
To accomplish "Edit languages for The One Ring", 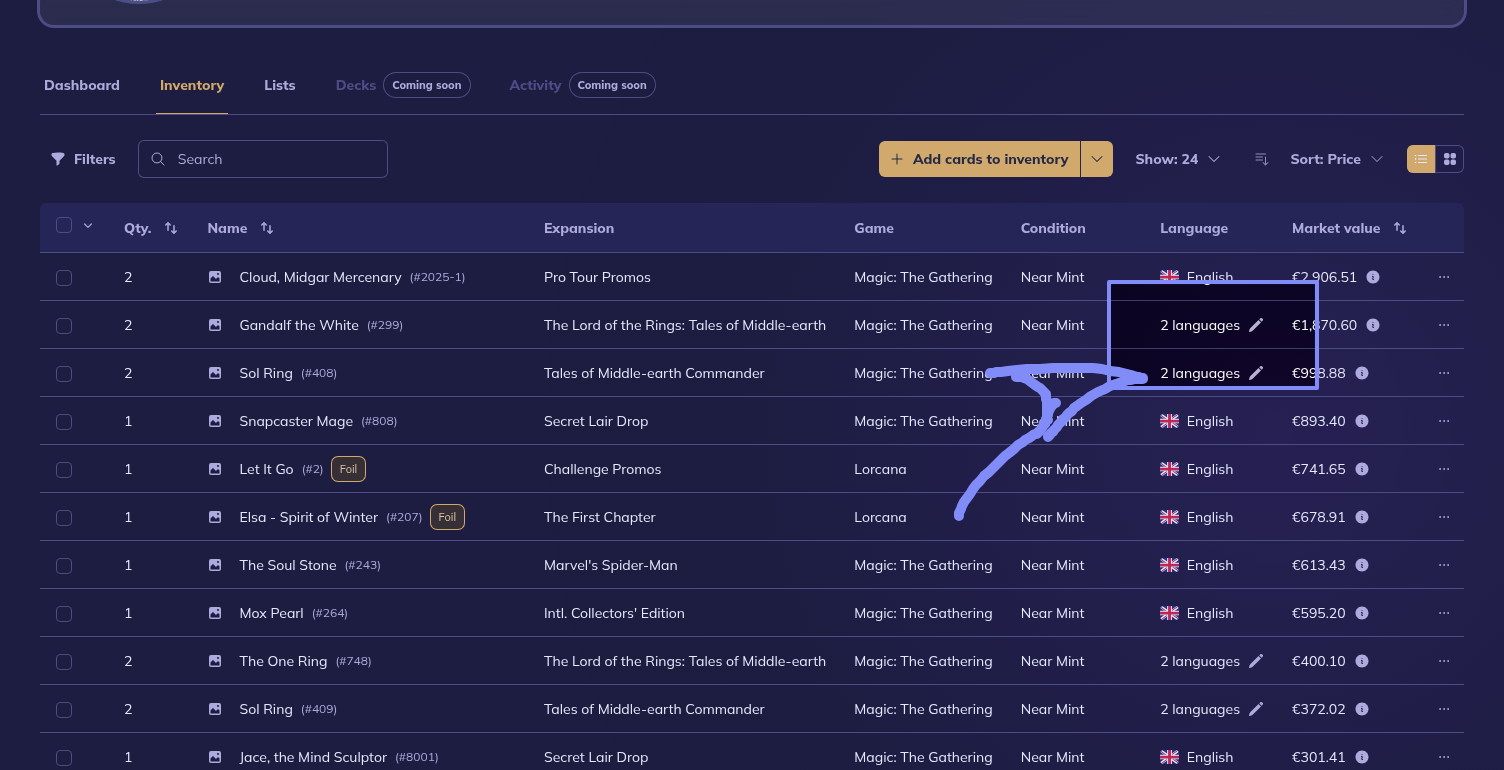I will tap(1257, 661).
